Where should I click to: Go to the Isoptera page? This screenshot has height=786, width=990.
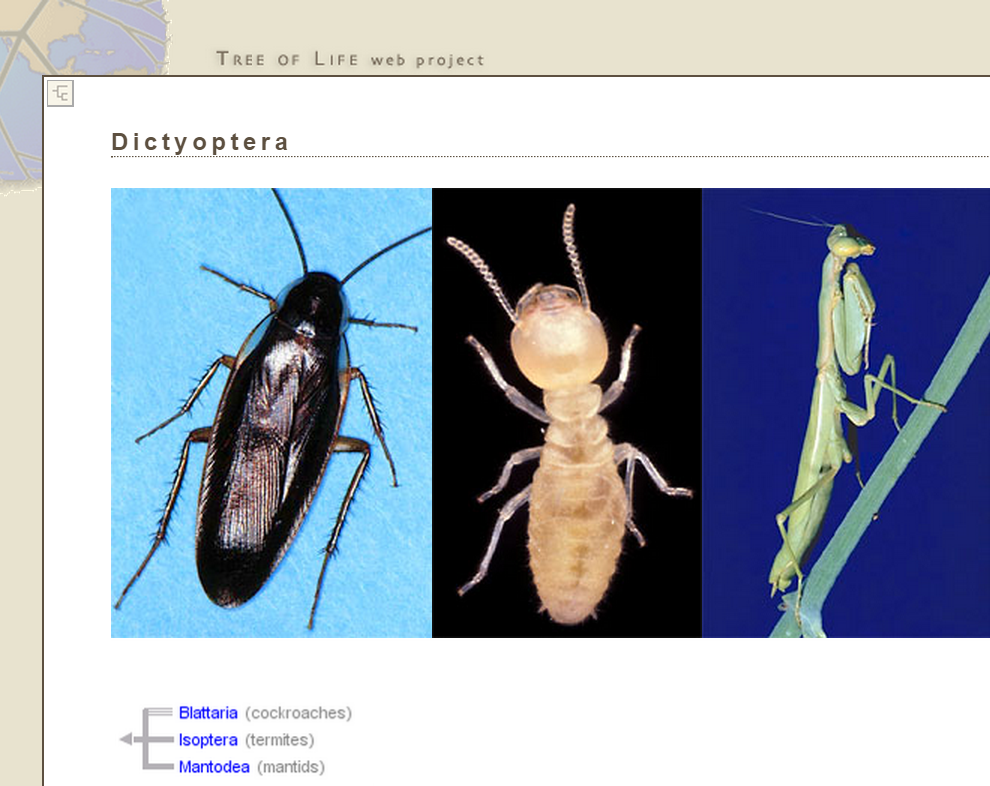[208, 740]
